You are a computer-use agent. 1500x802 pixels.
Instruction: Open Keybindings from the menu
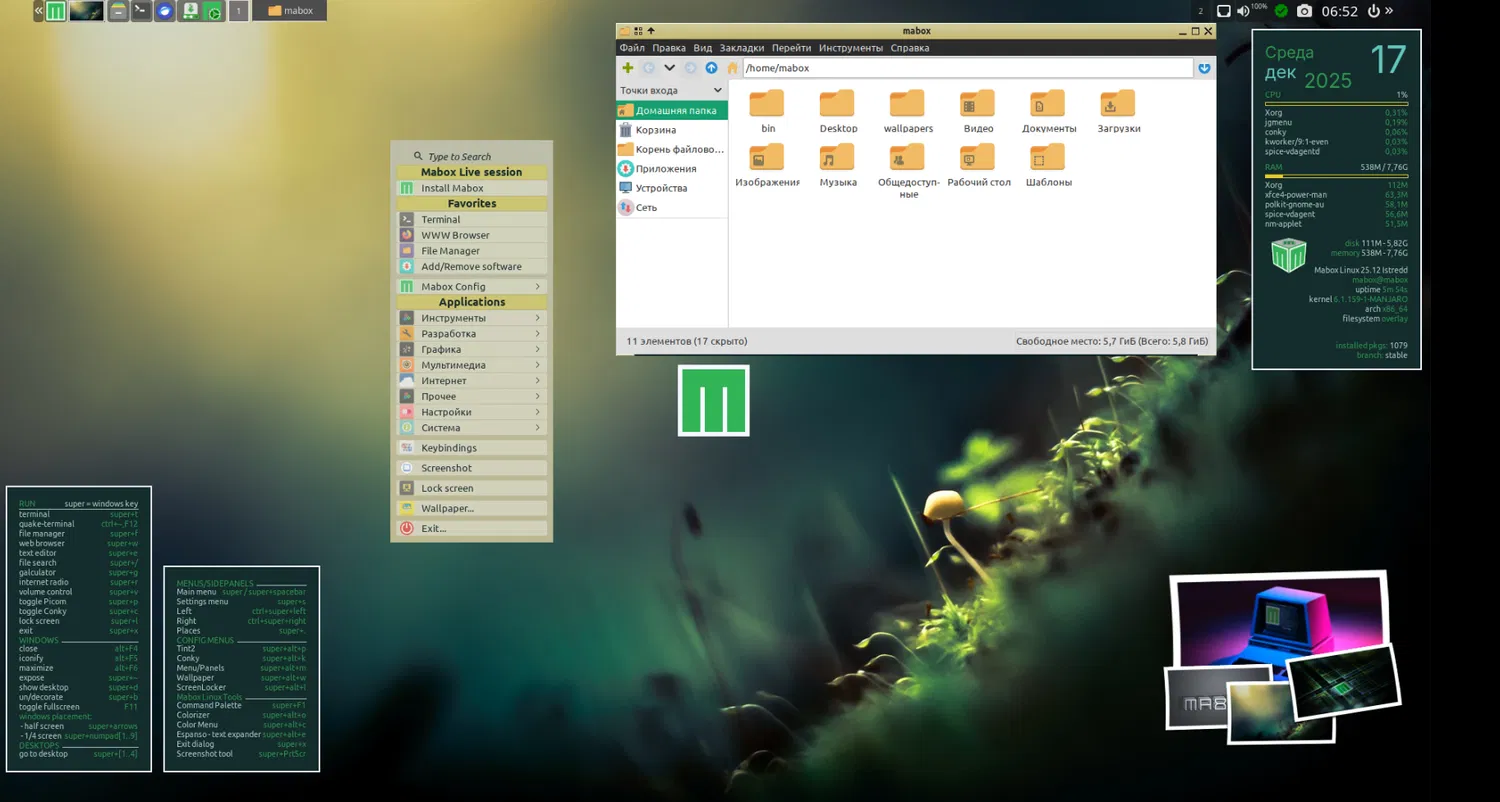click(472, 448)
